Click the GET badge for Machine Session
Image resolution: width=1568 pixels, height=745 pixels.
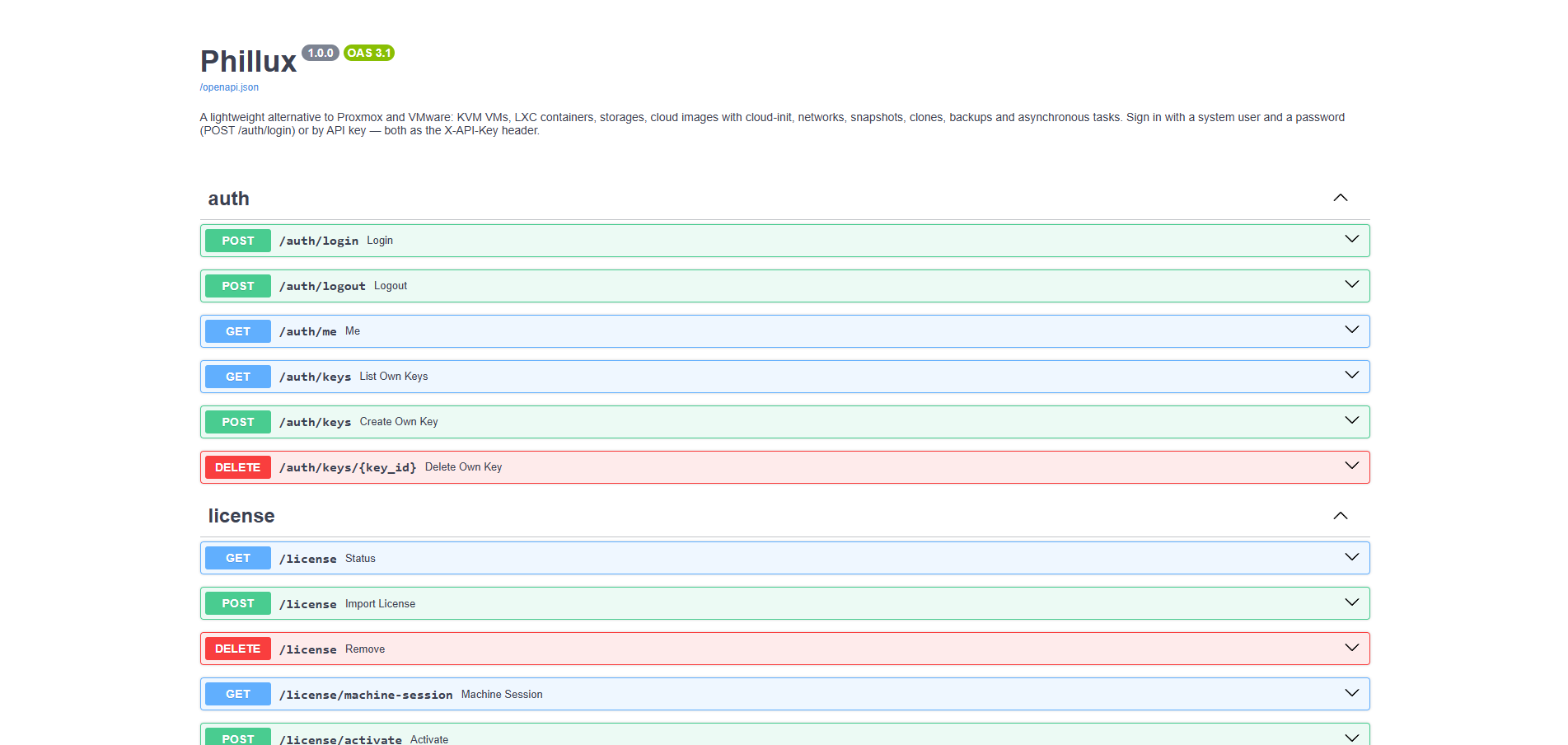tap(238, 694)
